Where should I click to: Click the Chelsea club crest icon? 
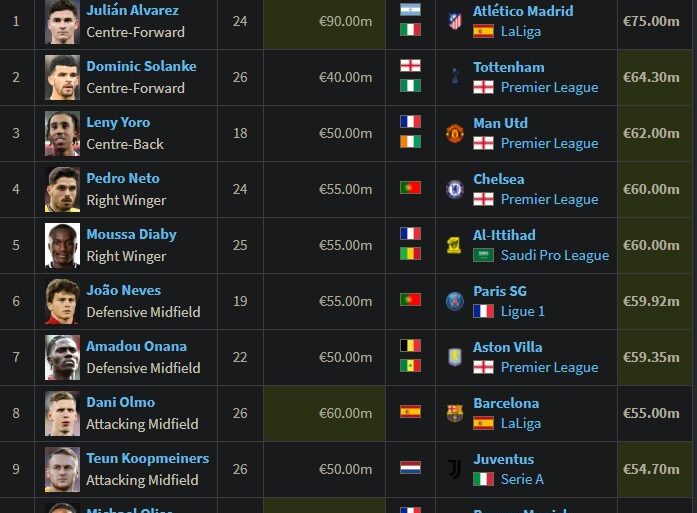pos(455,189)
